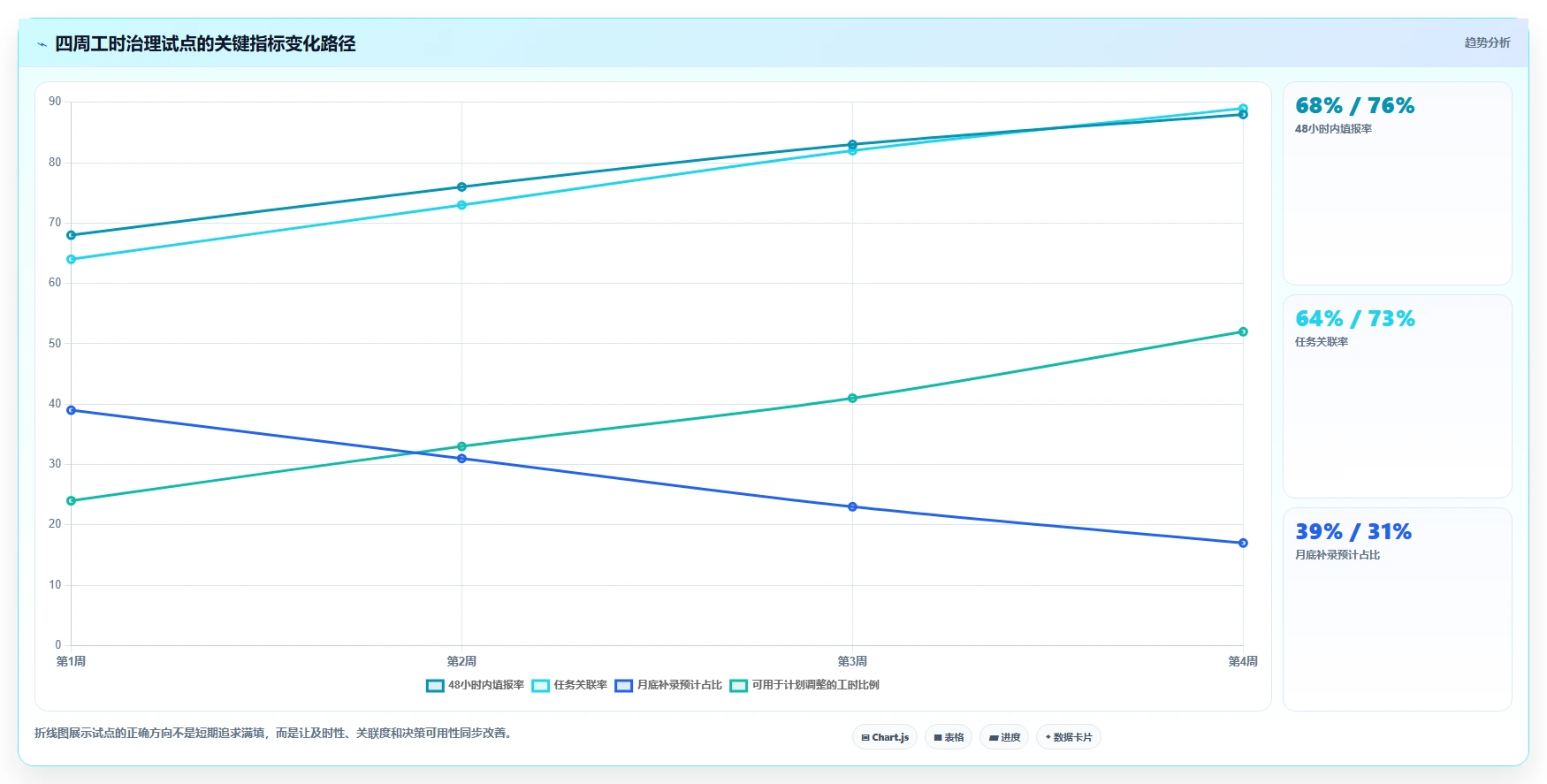The image size is (1547, 784).
Task: Click the 48小时内填报率 card label
Action: pos(1333,129)
